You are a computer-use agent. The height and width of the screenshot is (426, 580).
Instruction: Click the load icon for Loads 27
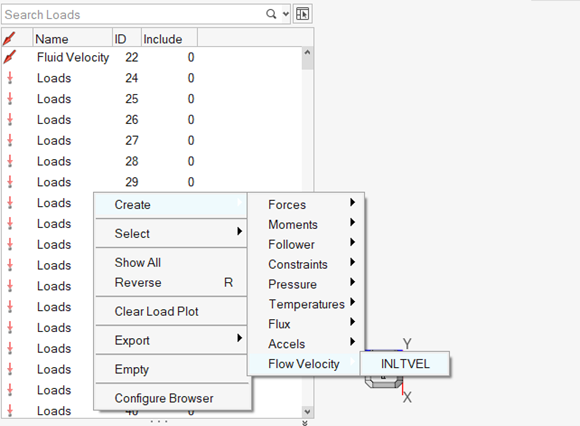pyautogui.click(x=10, y=141)
